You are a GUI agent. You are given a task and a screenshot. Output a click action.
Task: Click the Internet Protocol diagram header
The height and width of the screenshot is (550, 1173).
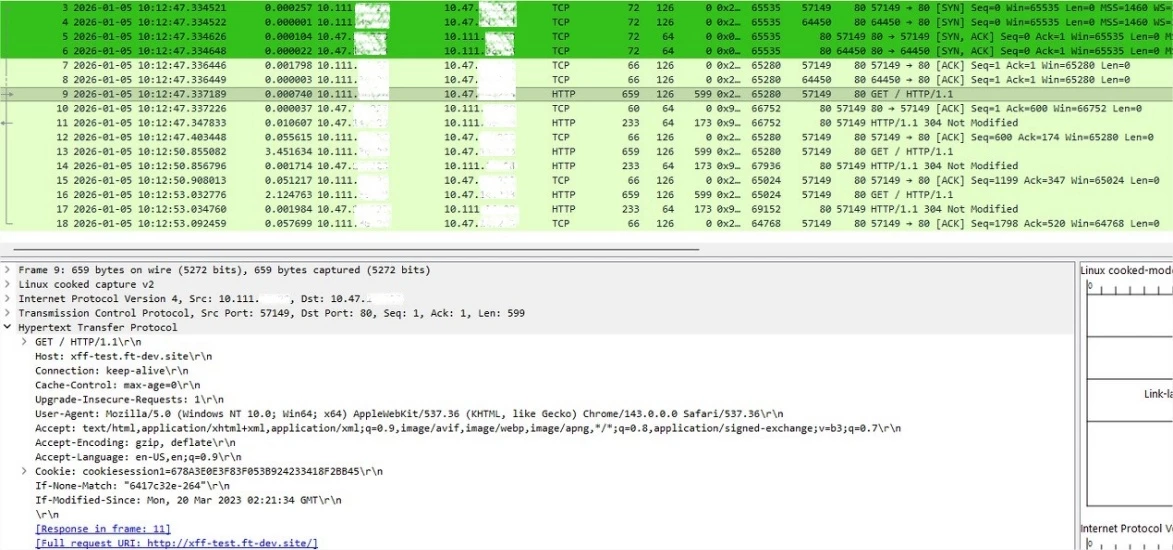pyautogui.click(x=1127, y=529)
